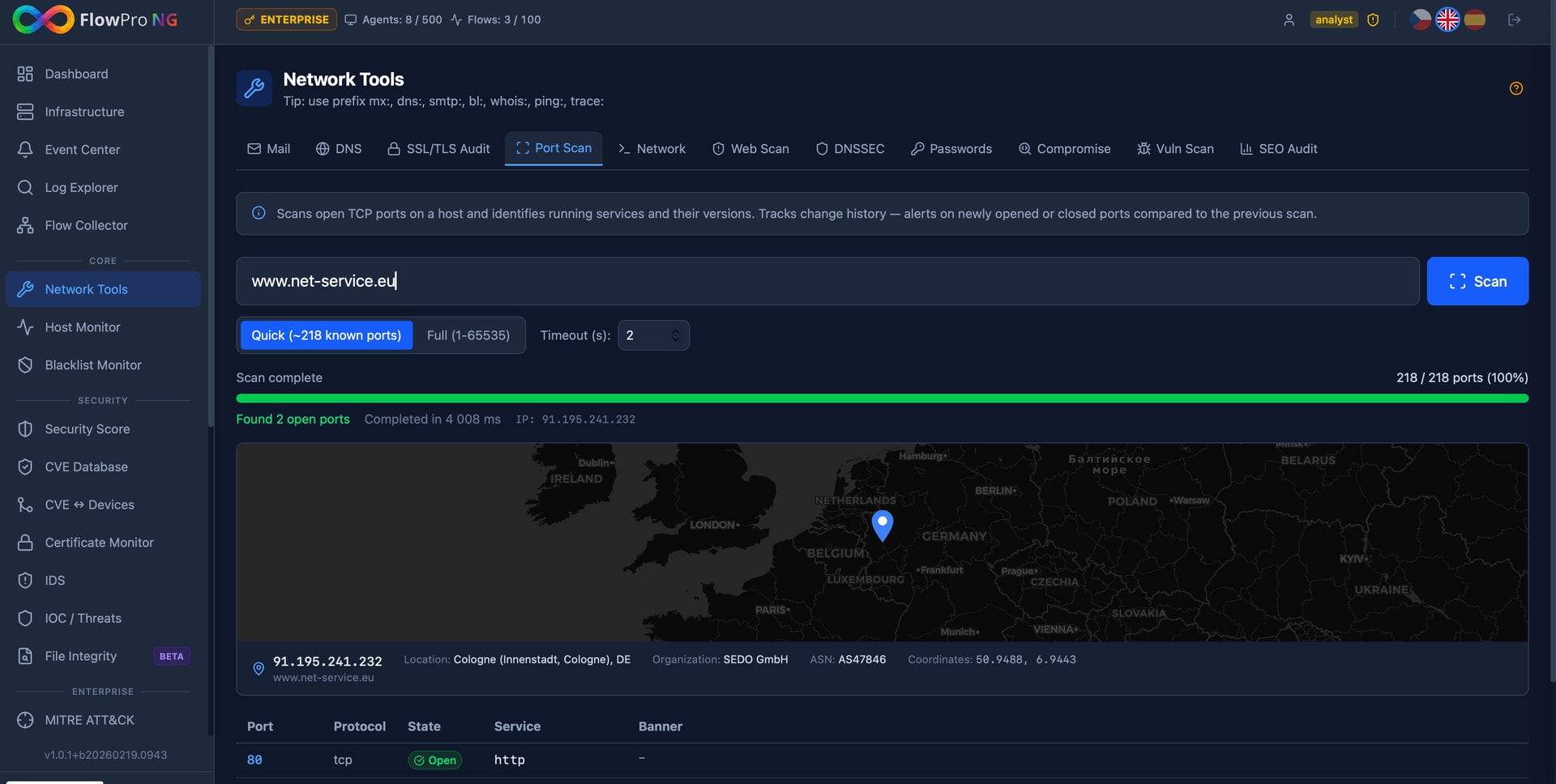
Task: Adjust the Timeout seconds stepper arrows
Action: 675,335
